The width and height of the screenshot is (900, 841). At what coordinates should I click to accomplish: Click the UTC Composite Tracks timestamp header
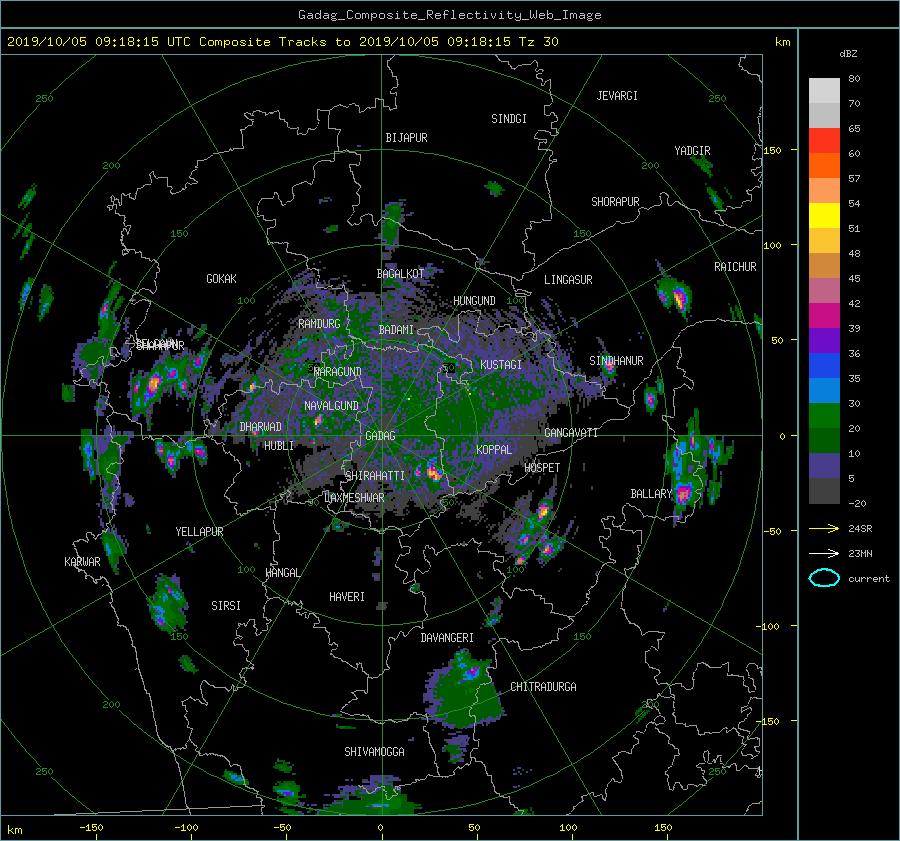[x=282, y=42]
